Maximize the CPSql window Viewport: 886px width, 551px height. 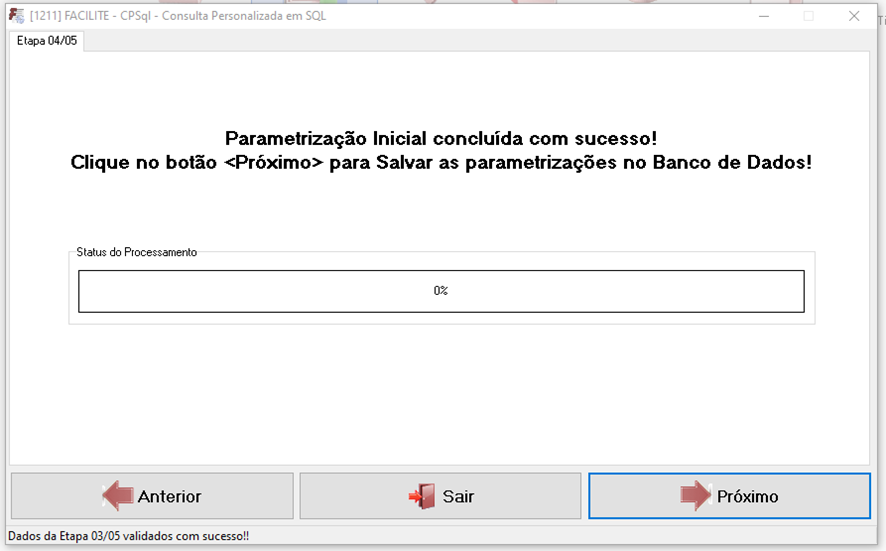point(808,16)
